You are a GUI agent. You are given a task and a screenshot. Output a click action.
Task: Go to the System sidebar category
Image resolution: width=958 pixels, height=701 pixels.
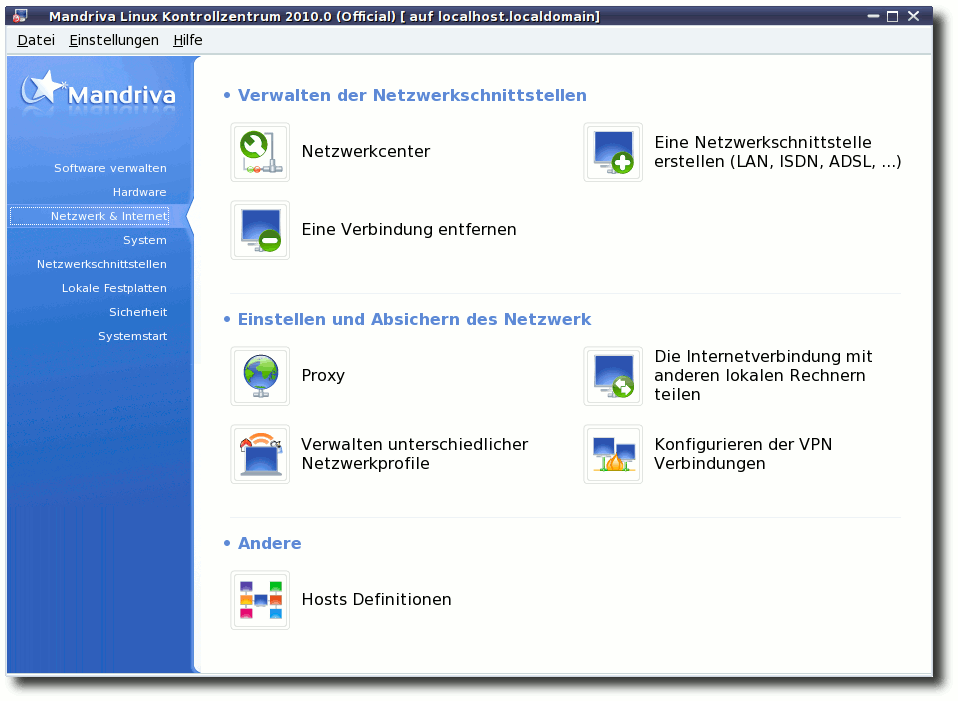[x=144, y=240]
